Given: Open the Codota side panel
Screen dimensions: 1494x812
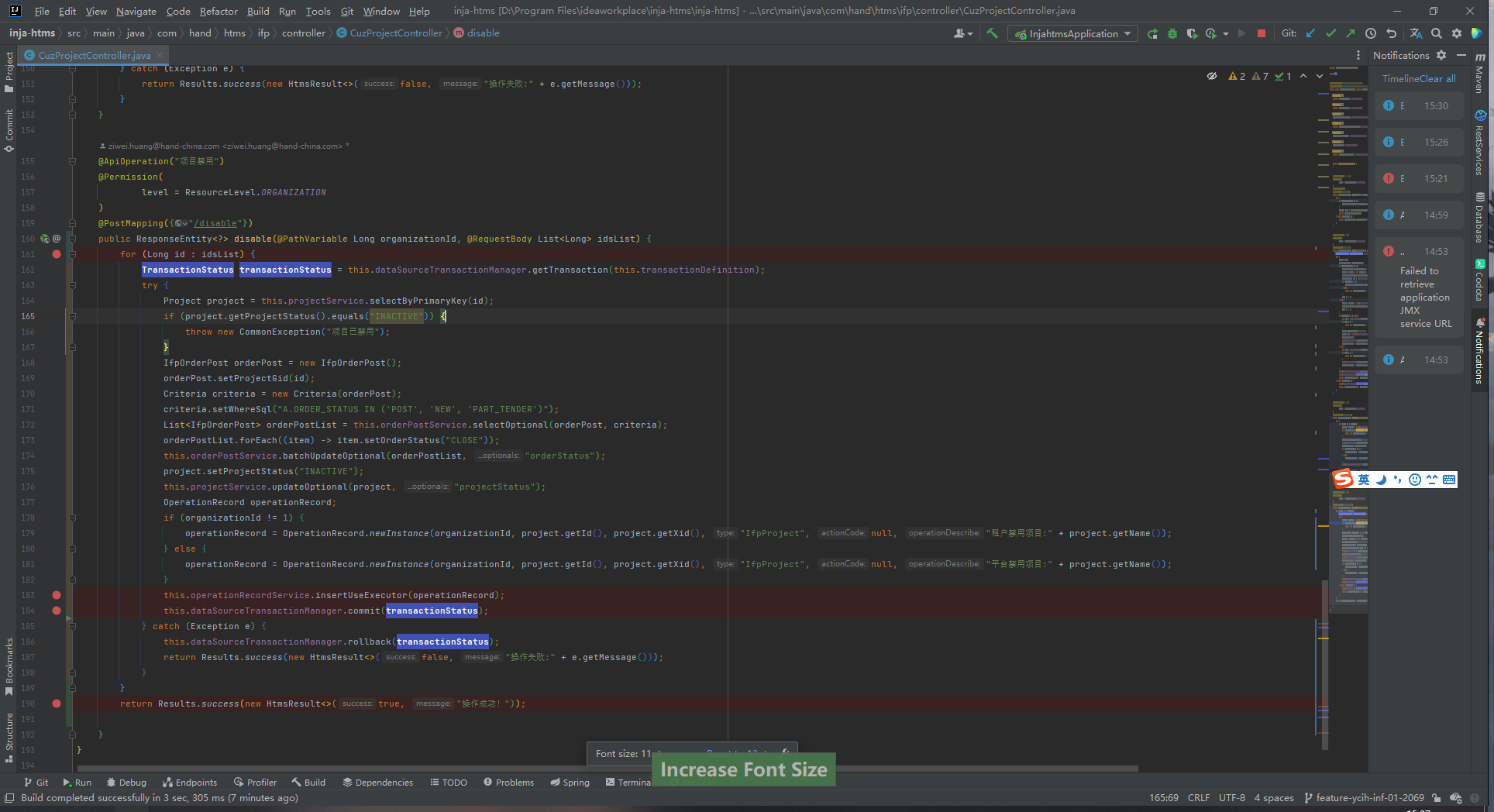Looking at the screenshot, I should 1480,280.
